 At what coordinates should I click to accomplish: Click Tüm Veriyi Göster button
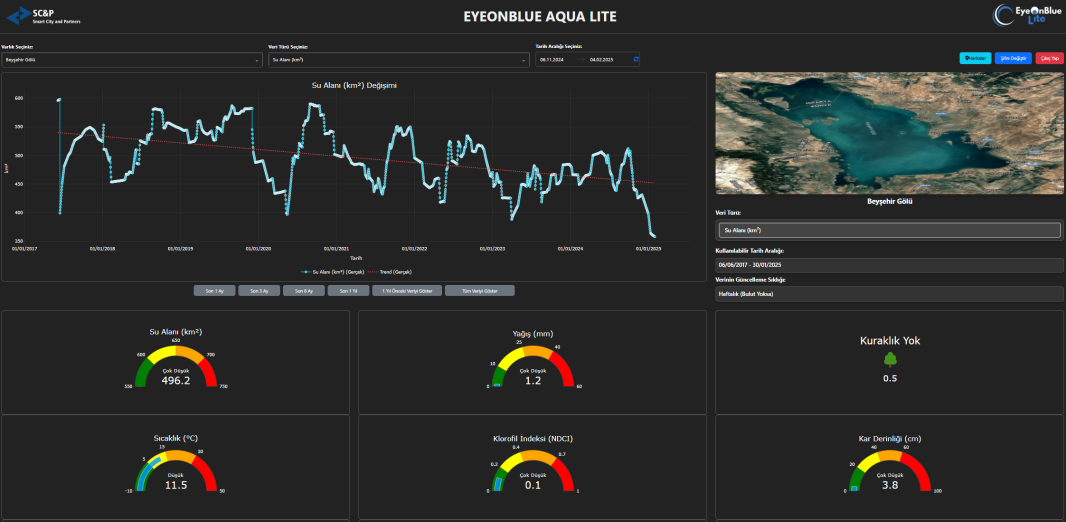tap(479, 290)
